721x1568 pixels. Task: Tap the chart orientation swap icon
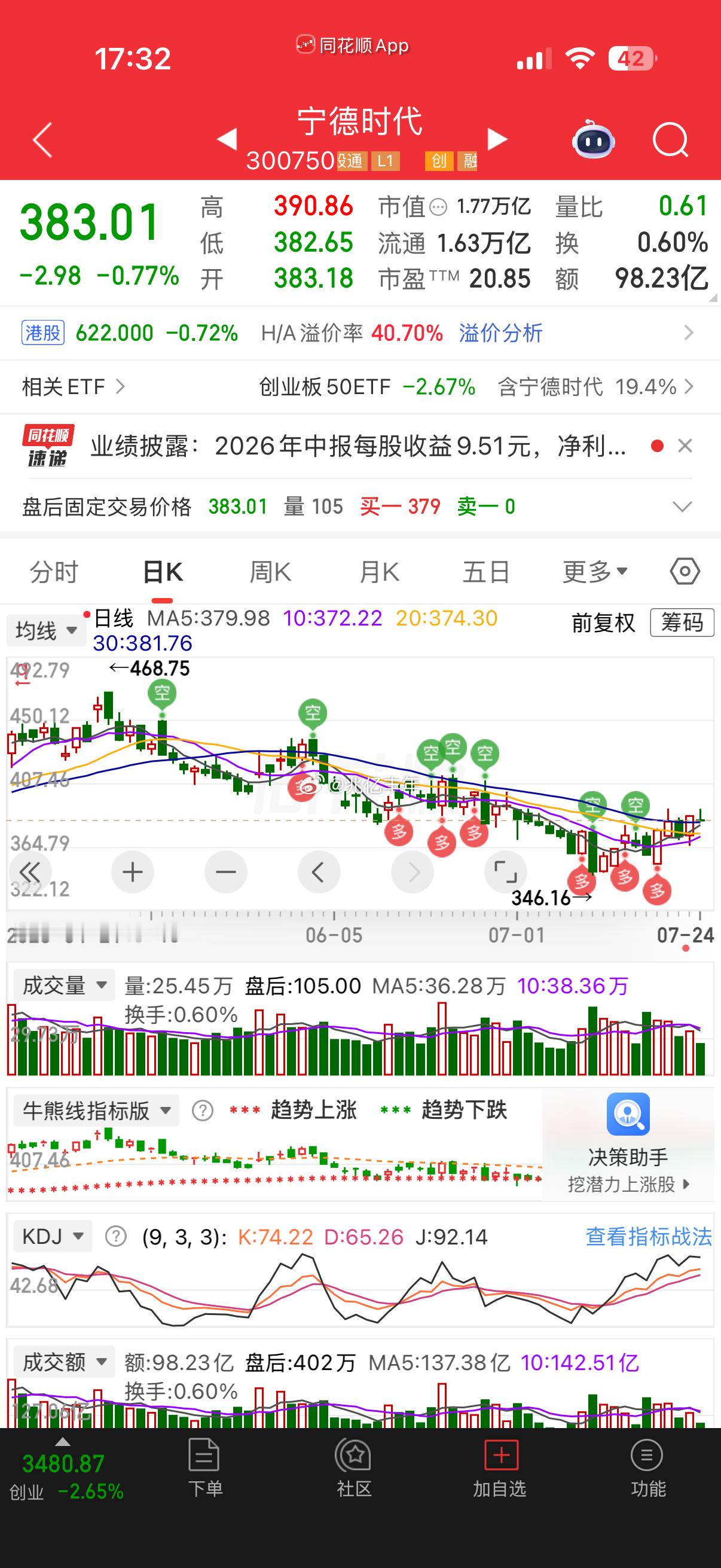pyautogui.click(x=23, y=675)
